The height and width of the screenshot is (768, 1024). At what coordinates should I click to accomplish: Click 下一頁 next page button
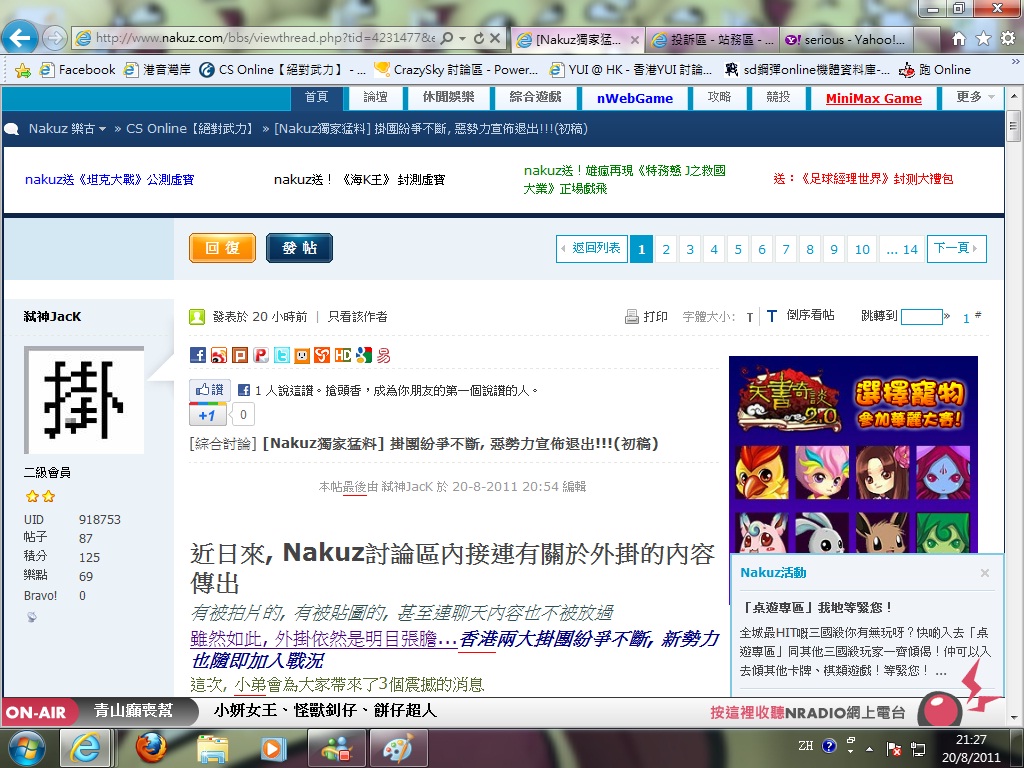pos(957,248)
